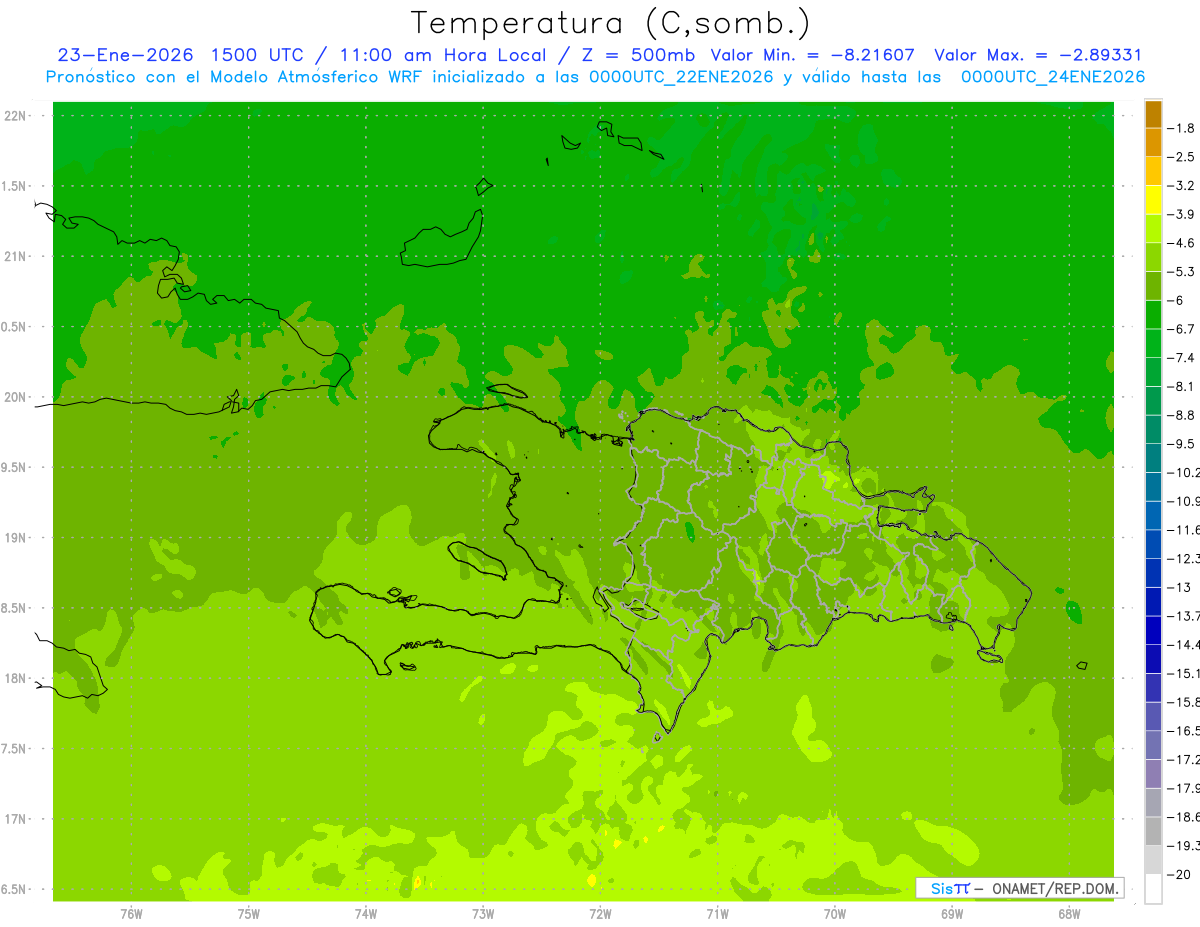Viewport: 1200px width, 927px height.
Task: Click the '69W' longitude label
Action: click(x=952, y=913)
